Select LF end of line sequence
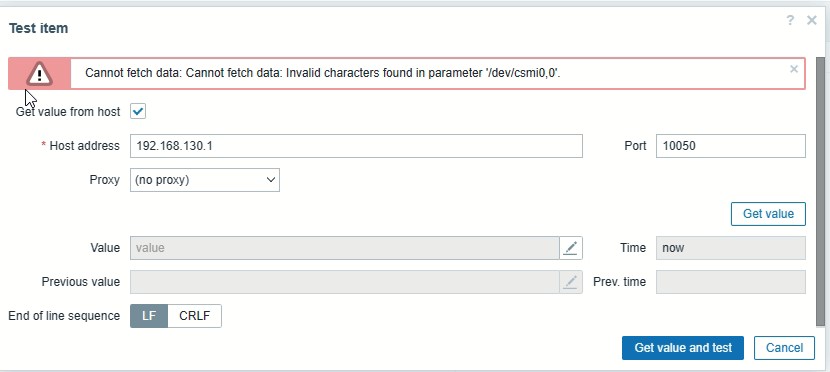Screen dimensions: 830x372 pos(149,316)
